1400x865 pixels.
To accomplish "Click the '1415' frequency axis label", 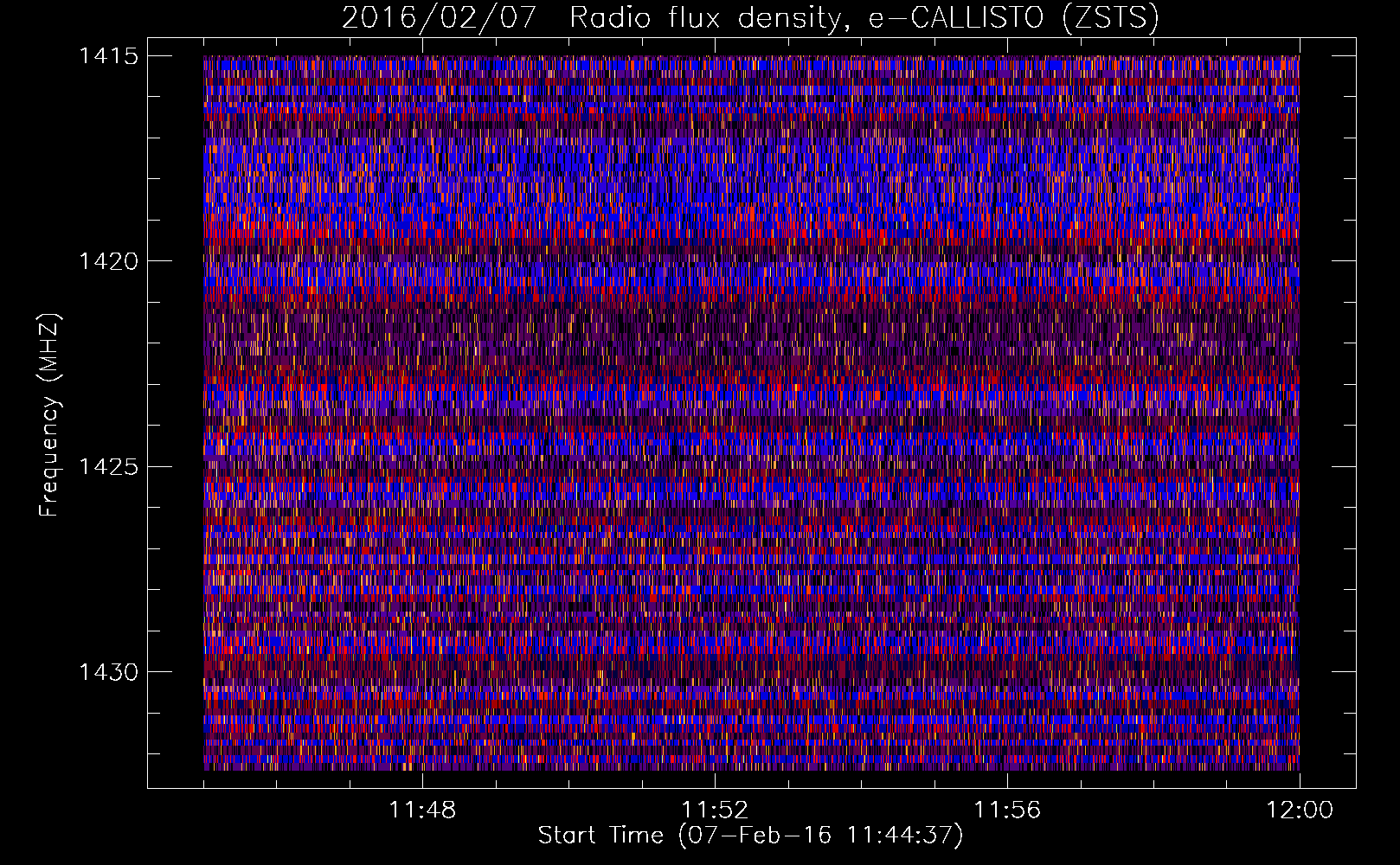I will [109, 56].
